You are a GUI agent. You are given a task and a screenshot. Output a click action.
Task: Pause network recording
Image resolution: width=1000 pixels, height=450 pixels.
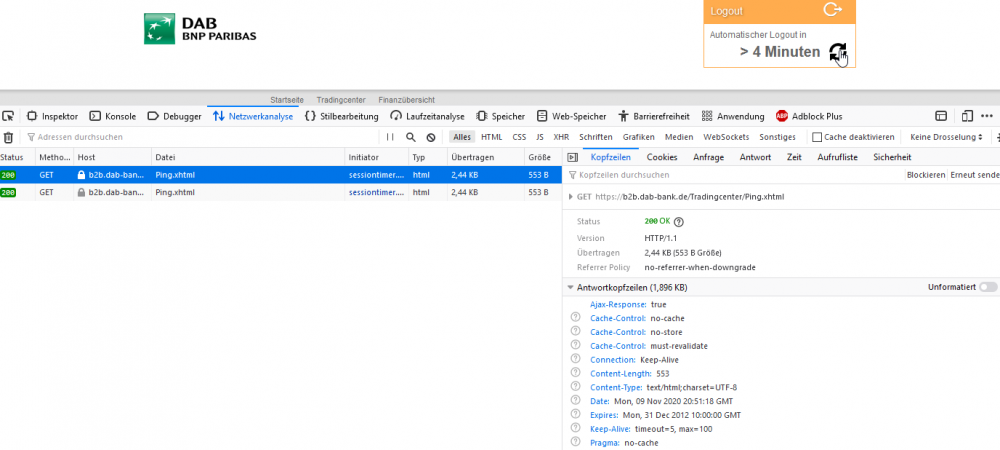tap(390, 137)
